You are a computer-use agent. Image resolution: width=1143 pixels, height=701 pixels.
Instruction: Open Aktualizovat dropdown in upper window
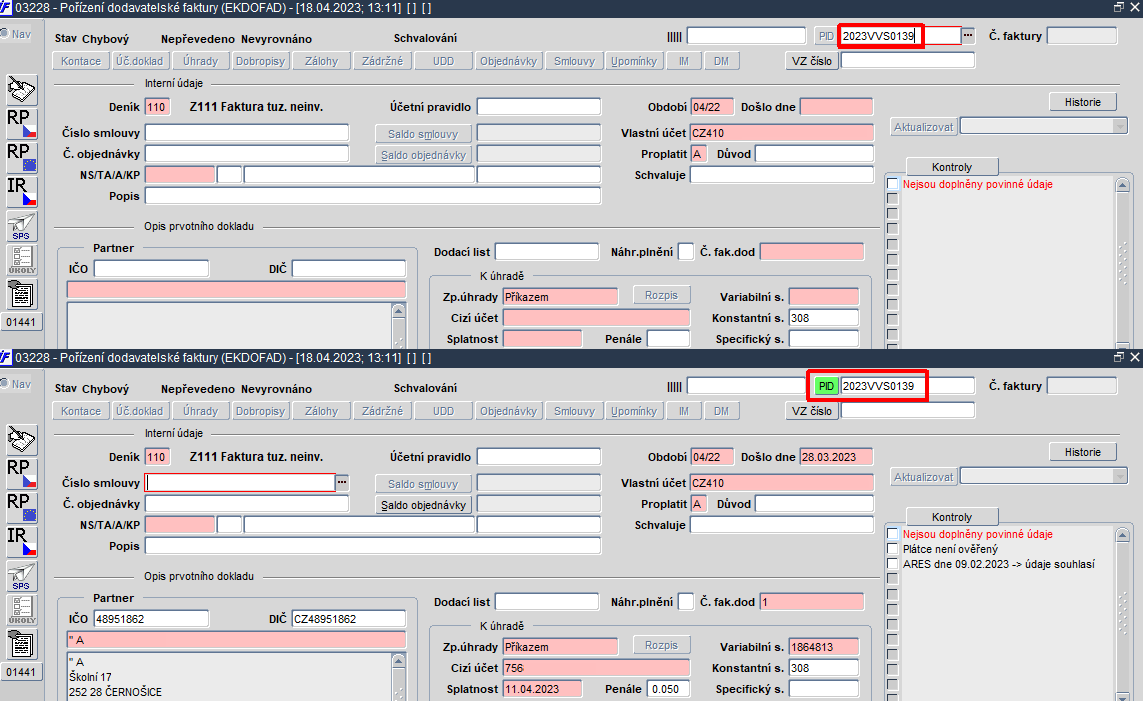coord(1120,126)
